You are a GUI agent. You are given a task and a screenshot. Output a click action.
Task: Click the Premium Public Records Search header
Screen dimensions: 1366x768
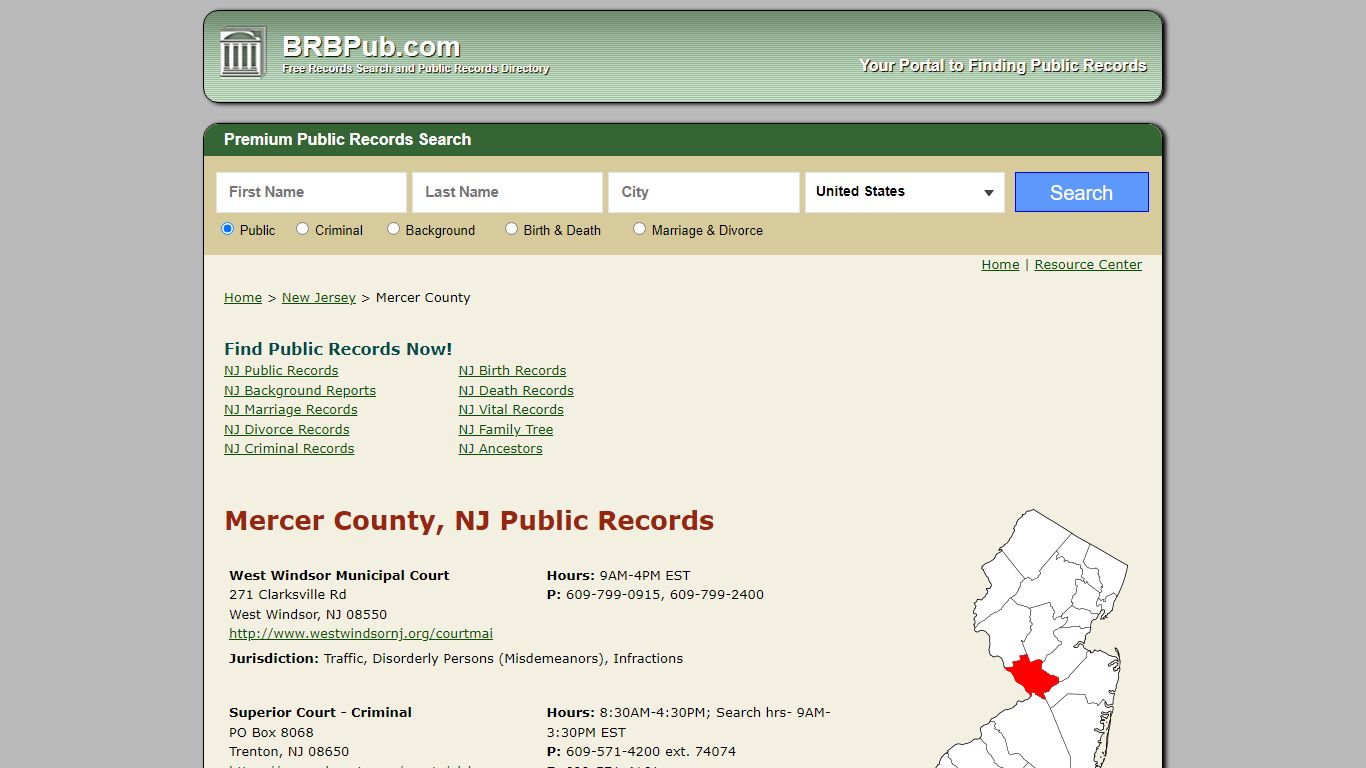(x=347, y=140)
